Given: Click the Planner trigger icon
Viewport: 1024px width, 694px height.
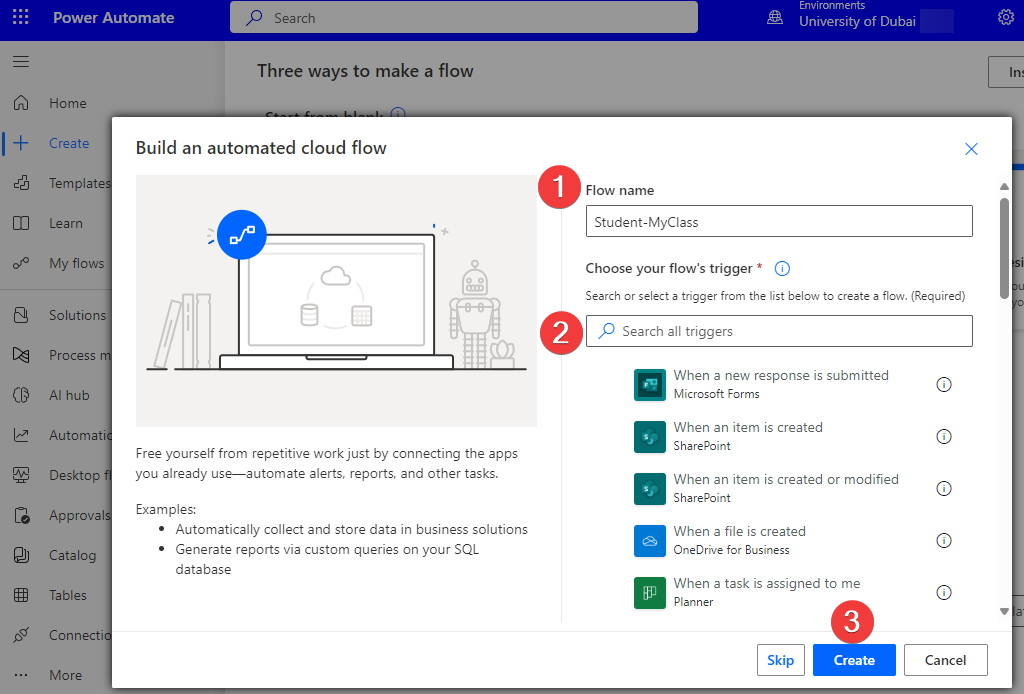Looking at the screenshot, I should coord(650,593).
